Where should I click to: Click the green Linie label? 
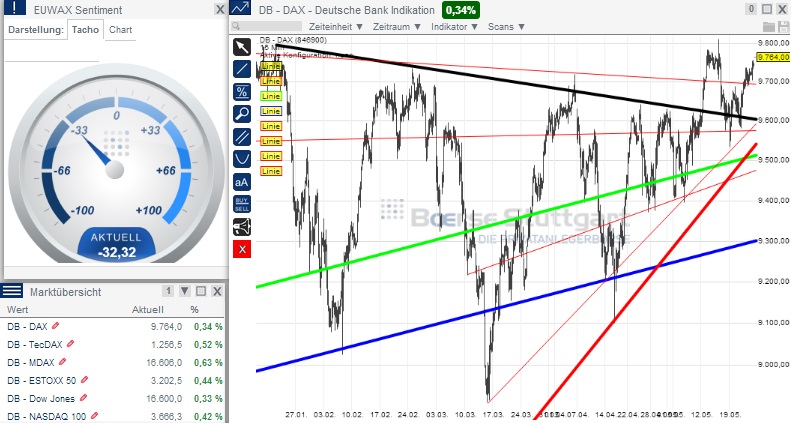[x=271, y=96]
